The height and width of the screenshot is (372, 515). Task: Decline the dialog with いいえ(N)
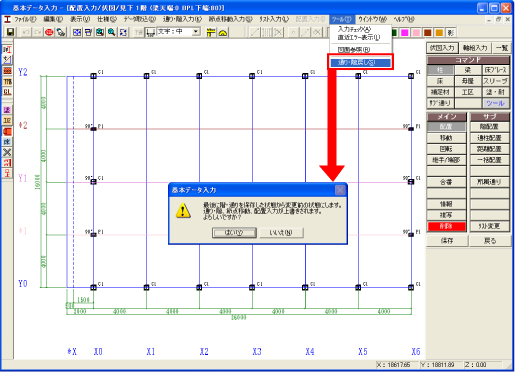tap(281, 232)
